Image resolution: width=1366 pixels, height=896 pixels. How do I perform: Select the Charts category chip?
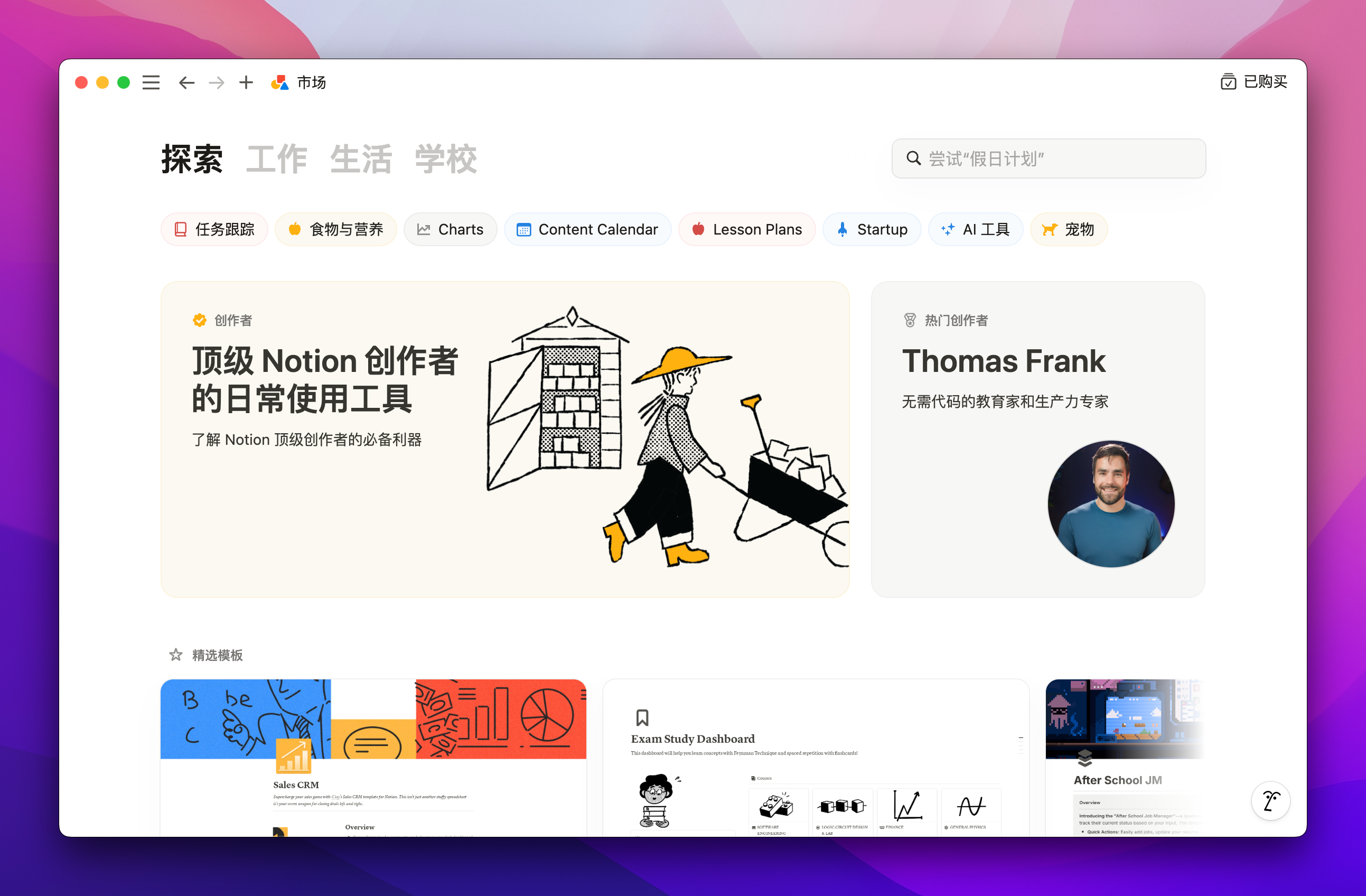[451, 230]
